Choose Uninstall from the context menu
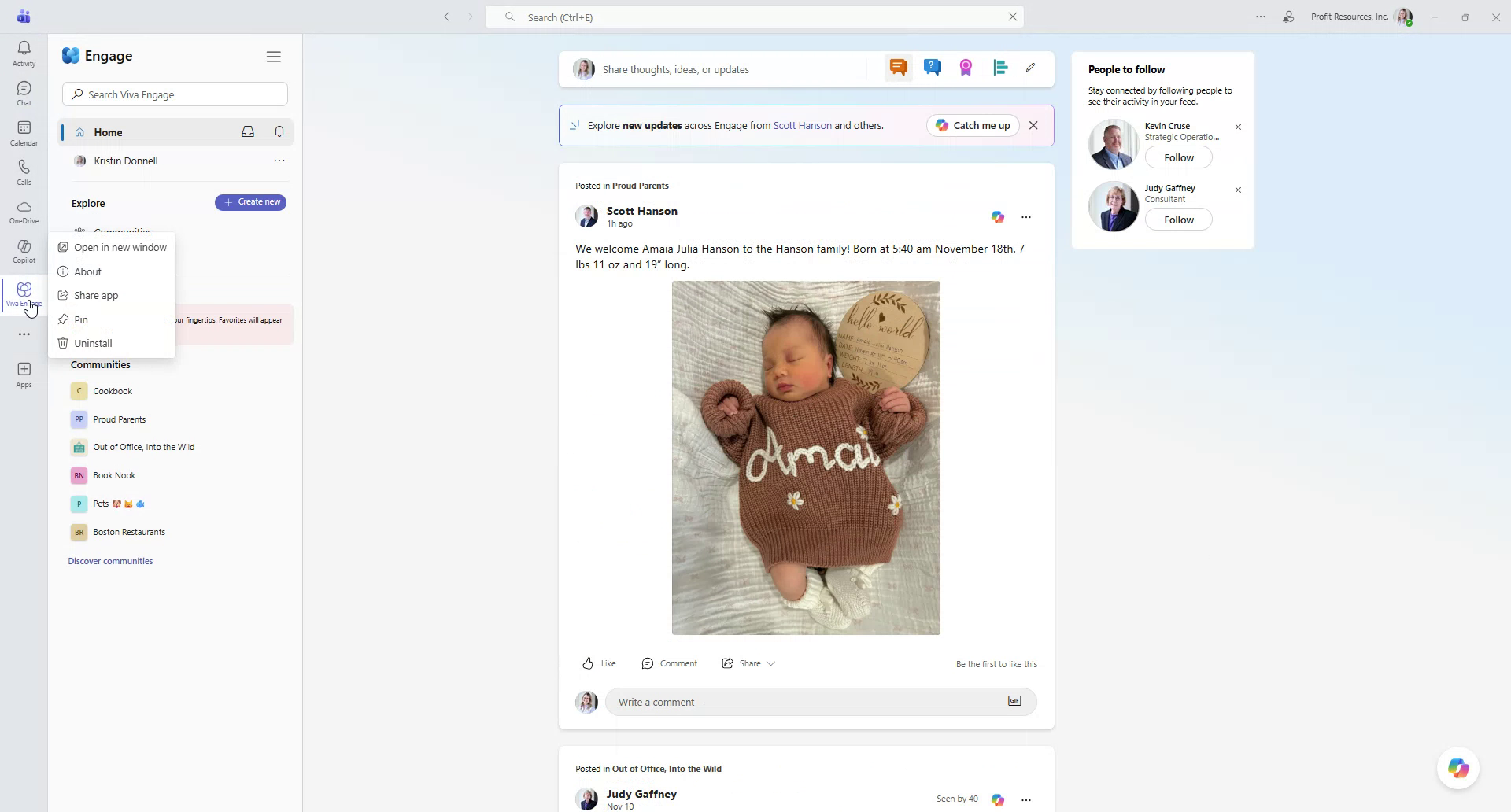The image size is (1511, 812). pyautogui.click(x=93, y=343)
